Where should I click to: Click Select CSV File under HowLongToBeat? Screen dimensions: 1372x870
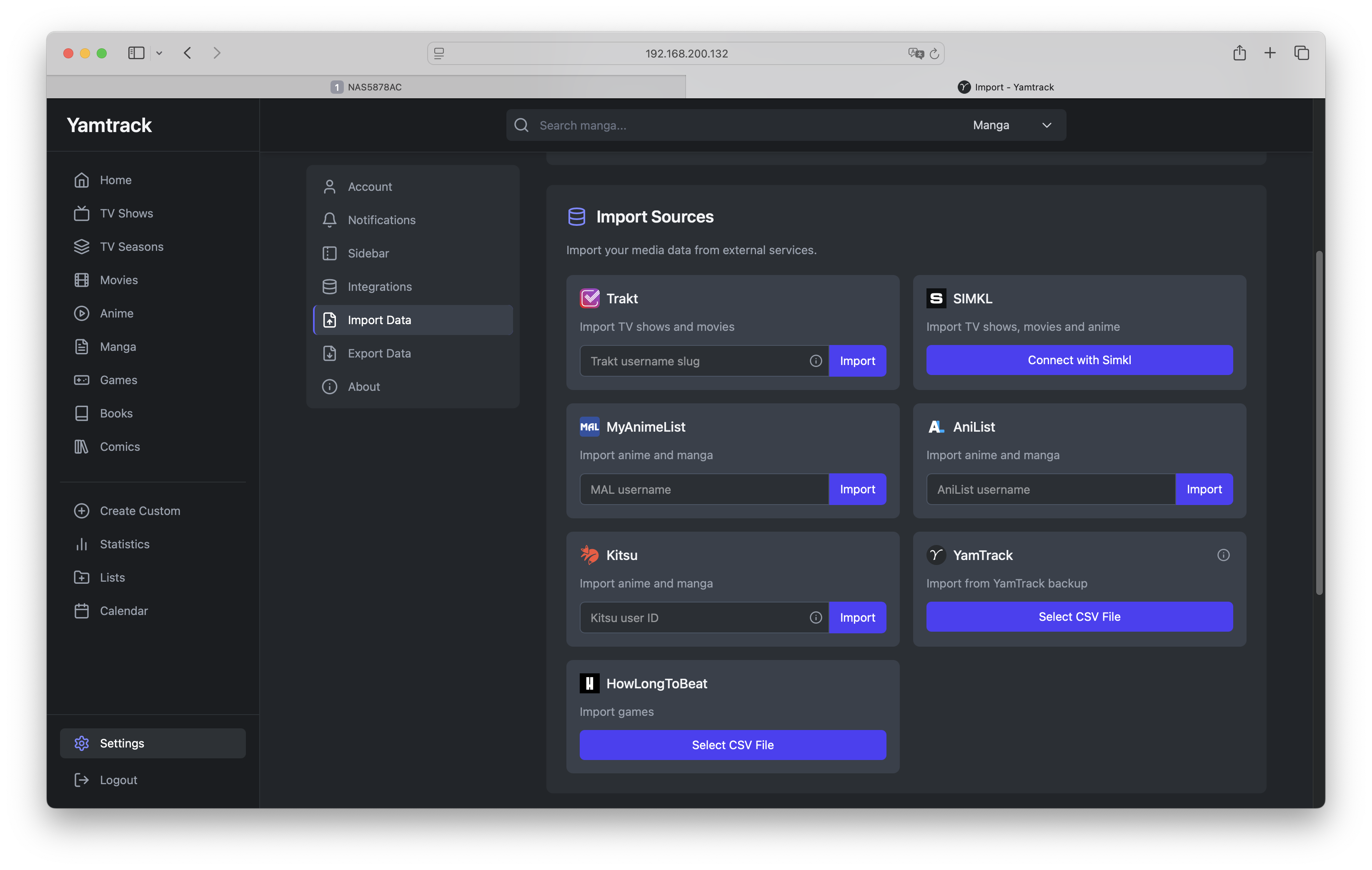[732, 745]
